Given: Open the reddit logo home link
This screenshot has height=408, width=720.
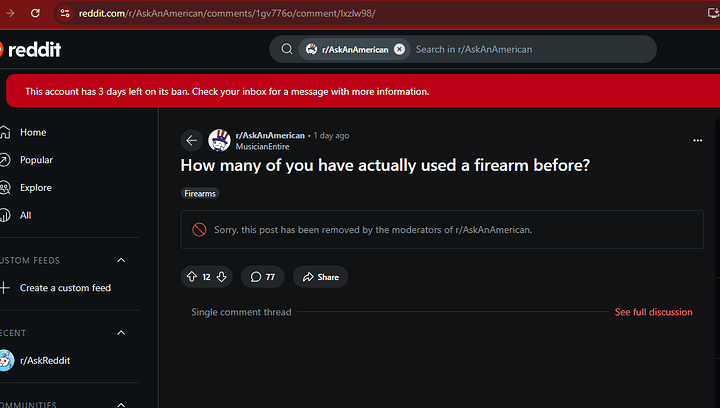Looking at the screenshot, I should click(30, 50).
